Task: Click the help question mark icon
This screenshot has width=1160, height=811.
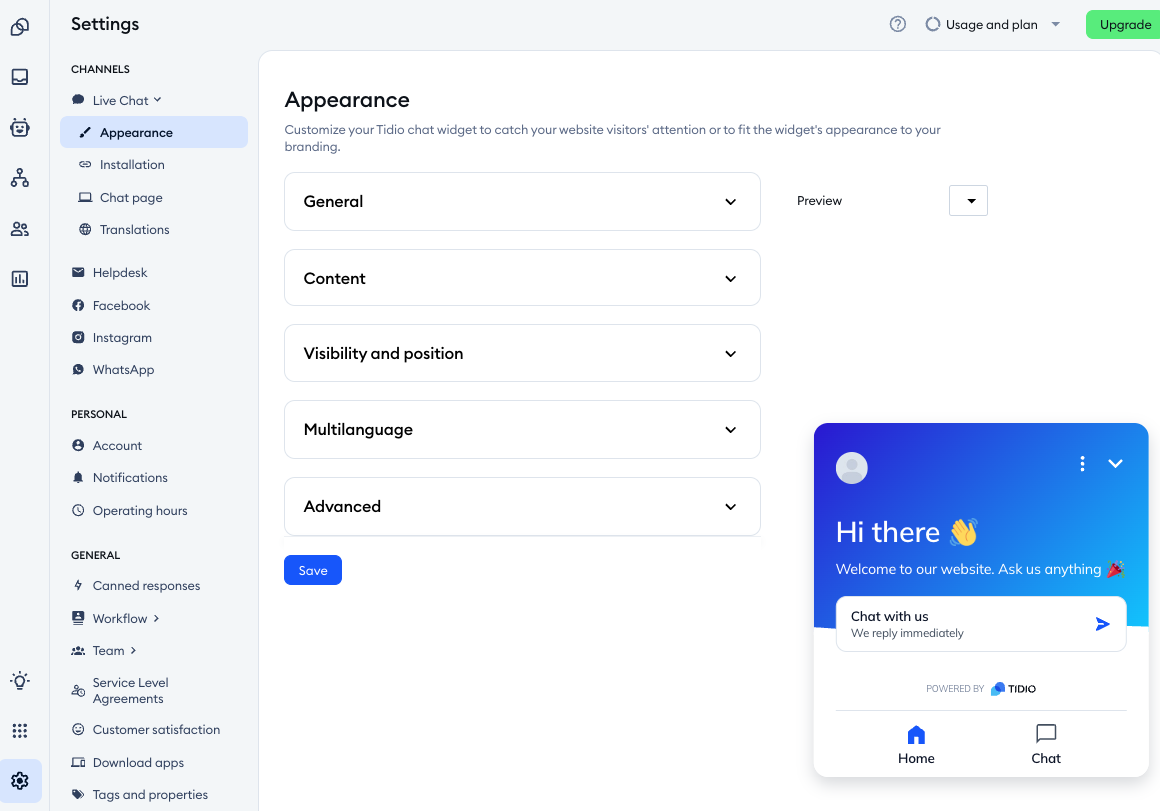Action: coord(897,24)
